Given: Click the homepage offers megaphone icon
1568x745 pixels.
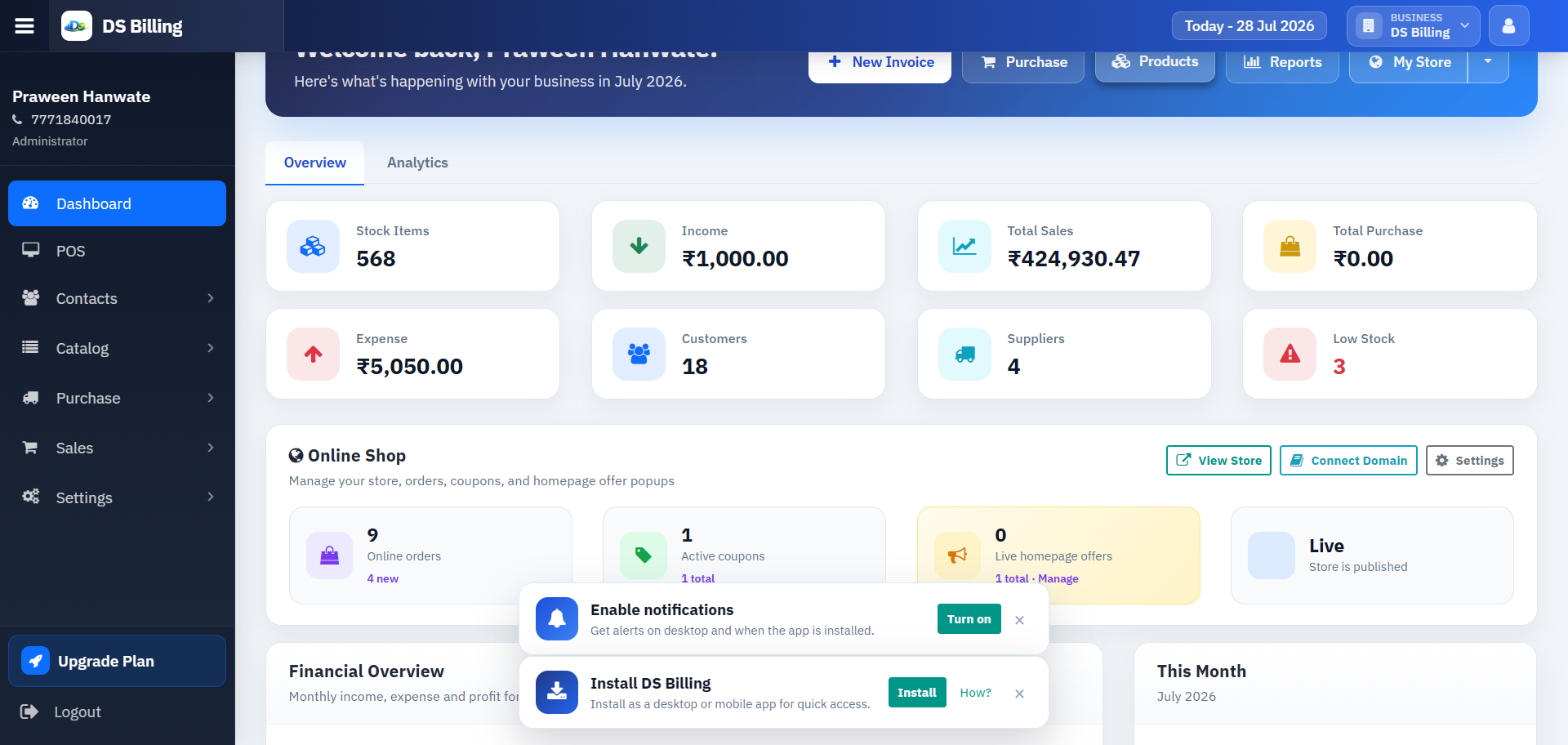Looking at the screenshot, I should (957, 555).
